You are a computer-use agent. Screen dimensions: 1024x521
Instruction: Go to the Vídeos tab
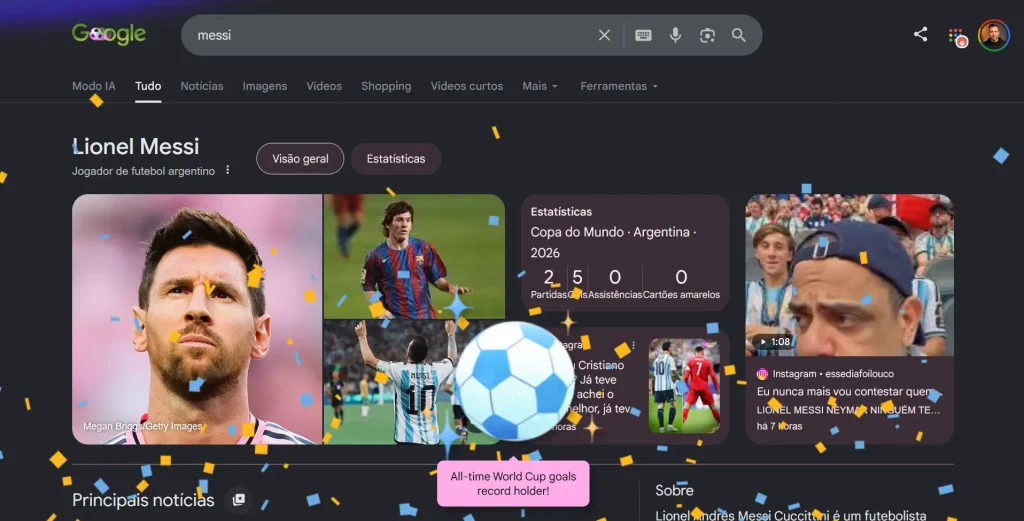click(324, 86)
